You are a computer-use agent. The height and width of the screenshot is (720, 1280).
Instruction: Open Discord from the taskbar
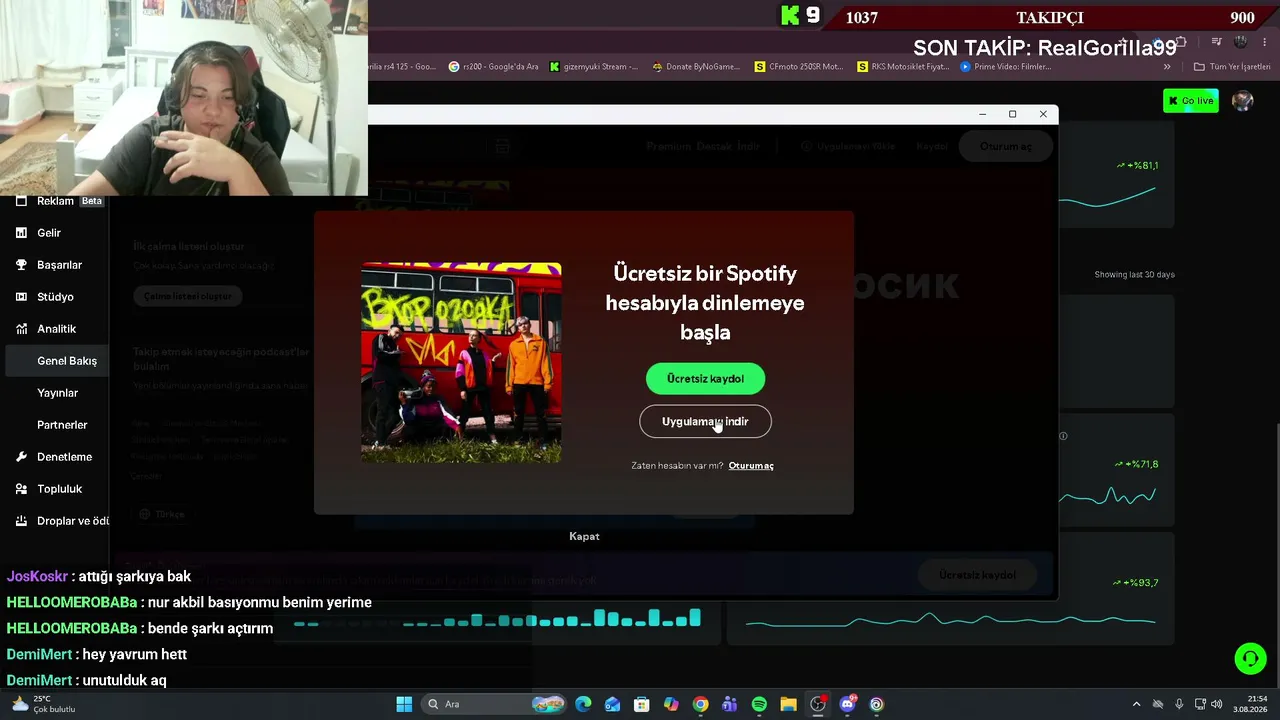tap(848, 705)
